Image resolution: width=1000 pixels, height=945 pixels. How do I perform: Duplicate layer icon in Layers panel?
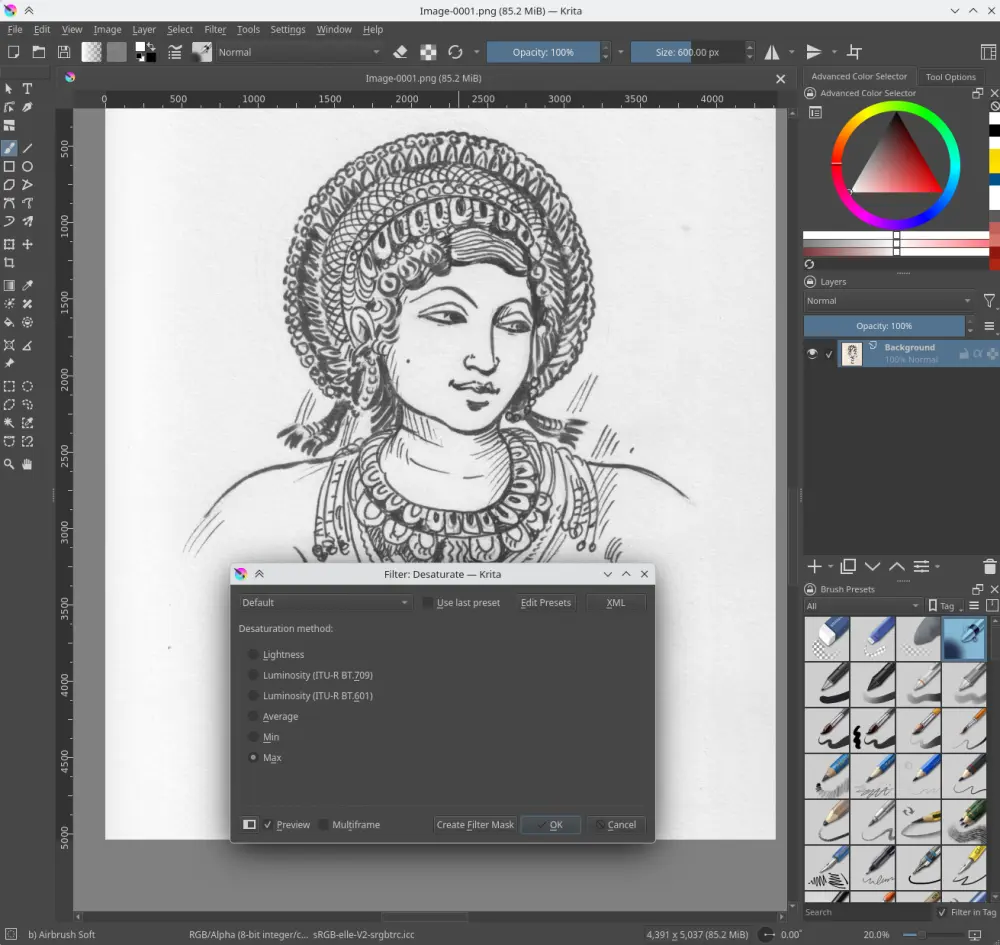(848, 566)
